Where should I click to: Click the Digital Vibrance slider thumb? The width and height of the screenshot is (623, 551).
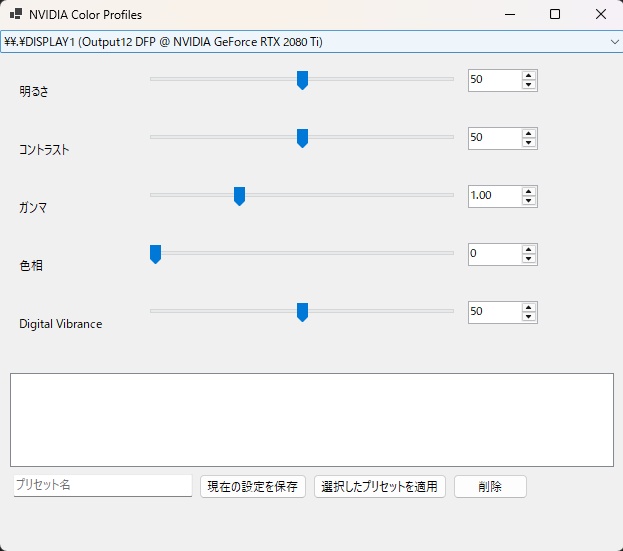(x=302, y=312)
